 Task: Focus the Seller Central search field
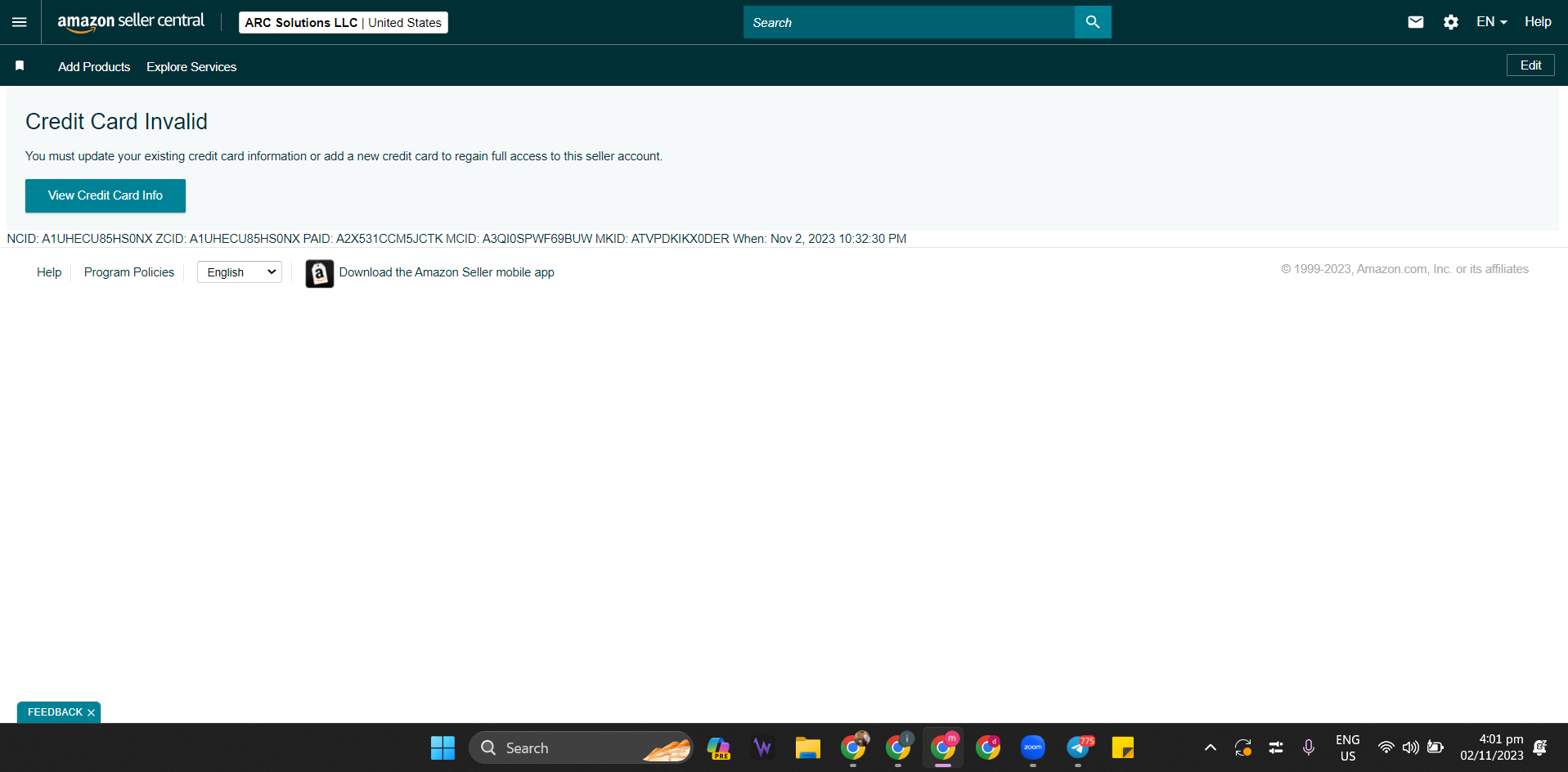pyautogui.click(x=909, y=22)
